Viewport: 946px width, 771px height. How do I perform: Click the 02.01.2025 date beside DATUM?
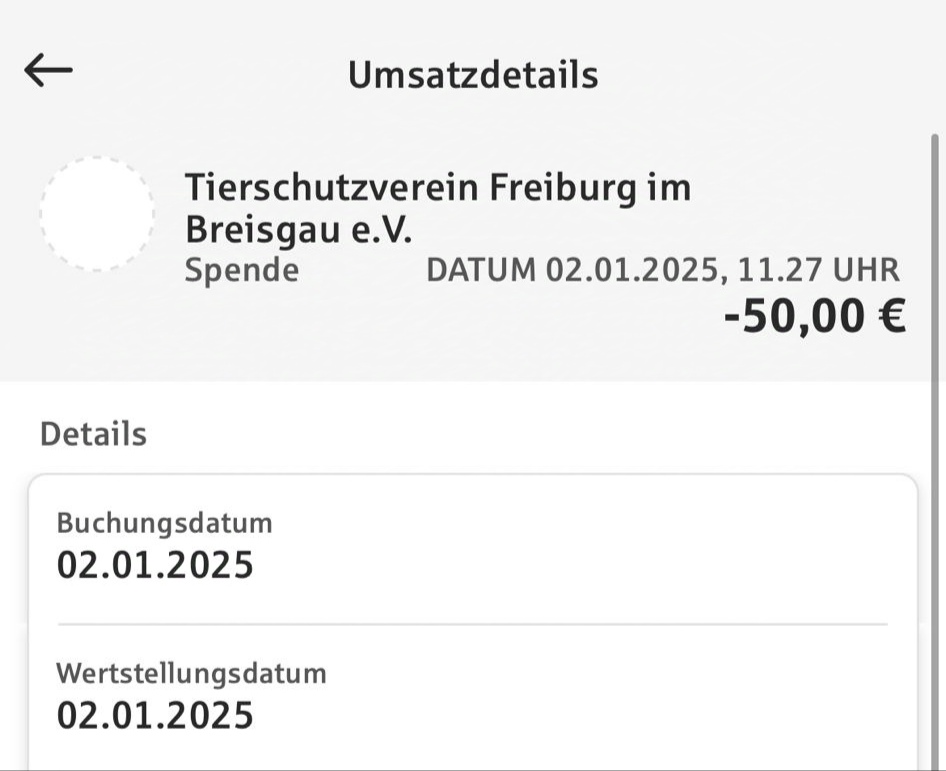(630, 270)
